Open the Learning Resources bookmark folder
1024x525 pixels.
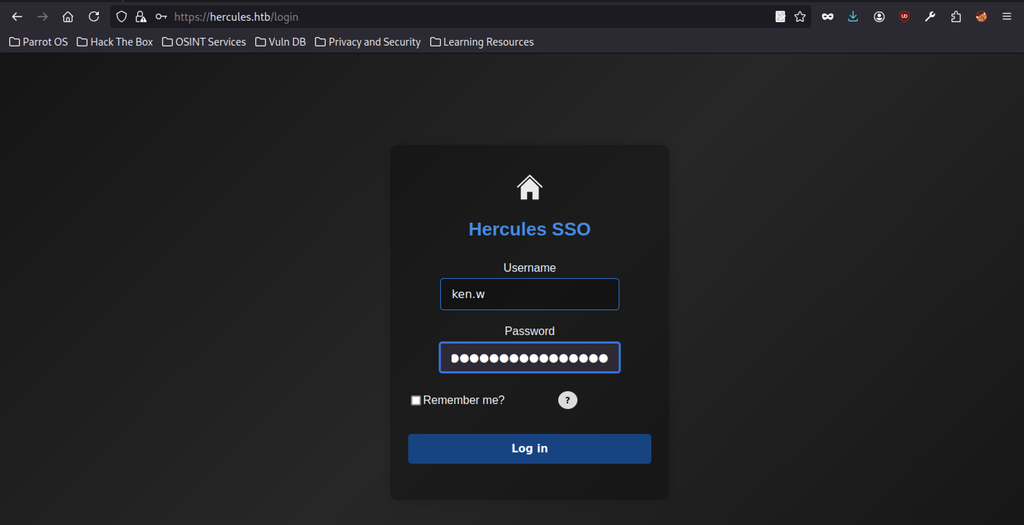coord(482,42)
